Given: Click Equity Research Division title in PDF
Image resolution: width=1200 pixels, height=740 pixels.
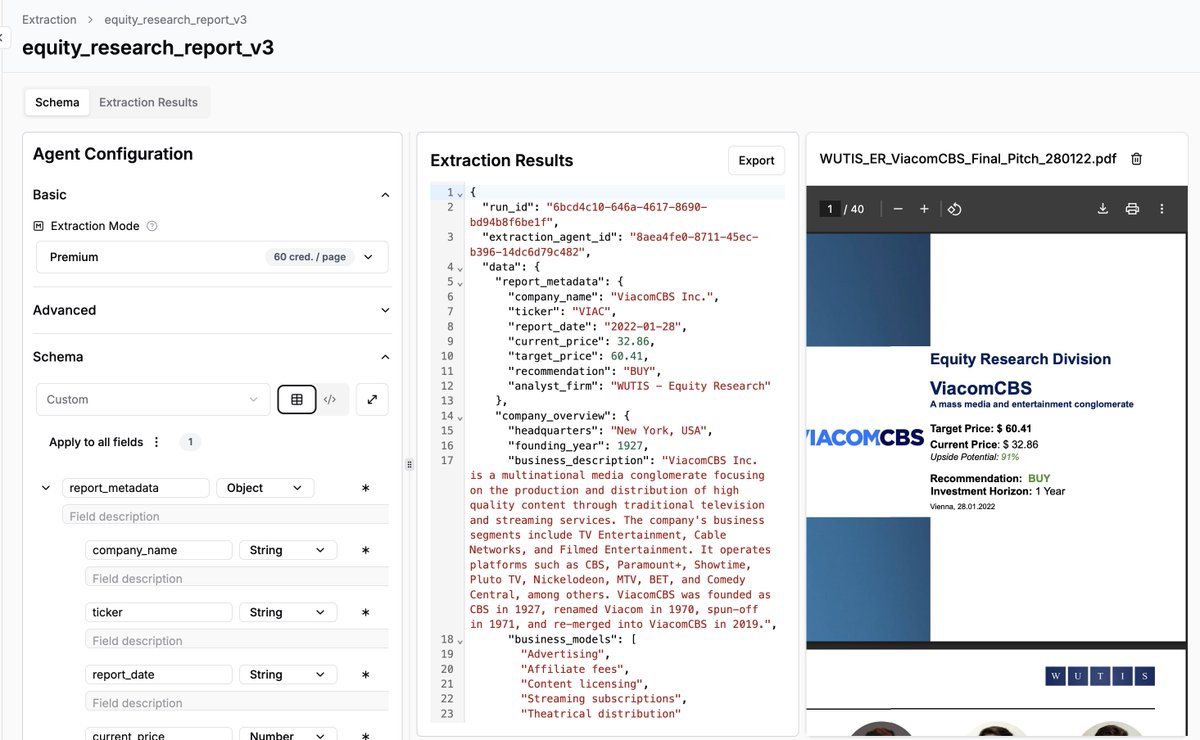Looking at the screenshot, I should click(x=1020, y=359).
